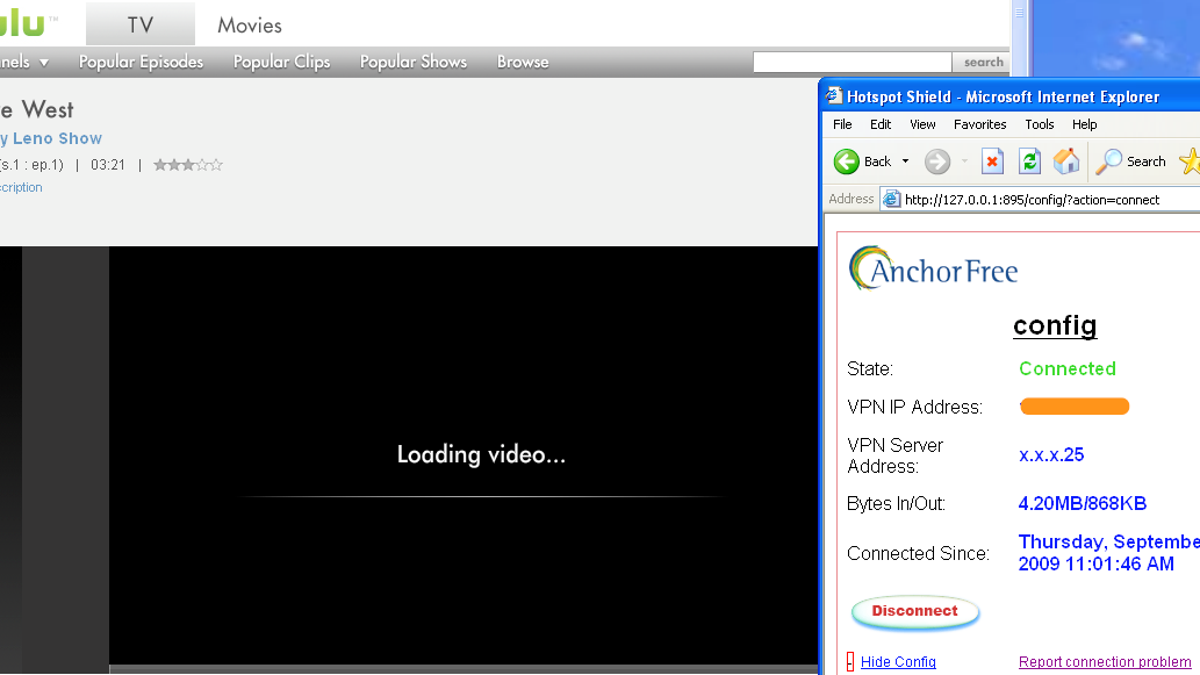Click the grey Forward arrow in Internet Explorer

pyautogui.click(x=937, y=162)
